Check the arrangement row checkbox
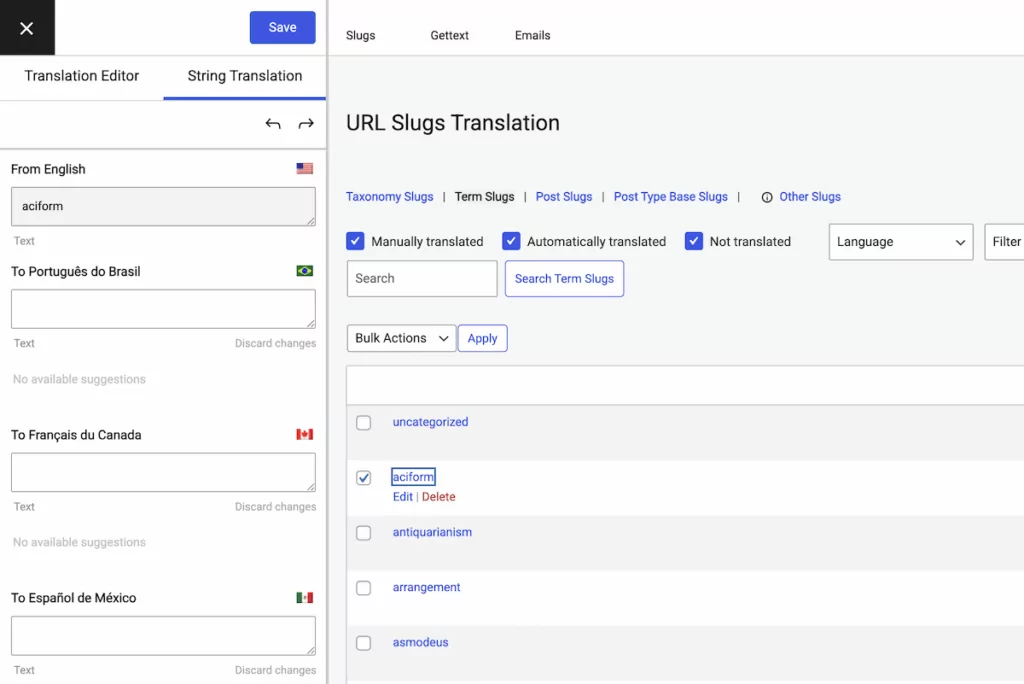The width and height of the screenshot is (1024, 684). coord(364,588)
